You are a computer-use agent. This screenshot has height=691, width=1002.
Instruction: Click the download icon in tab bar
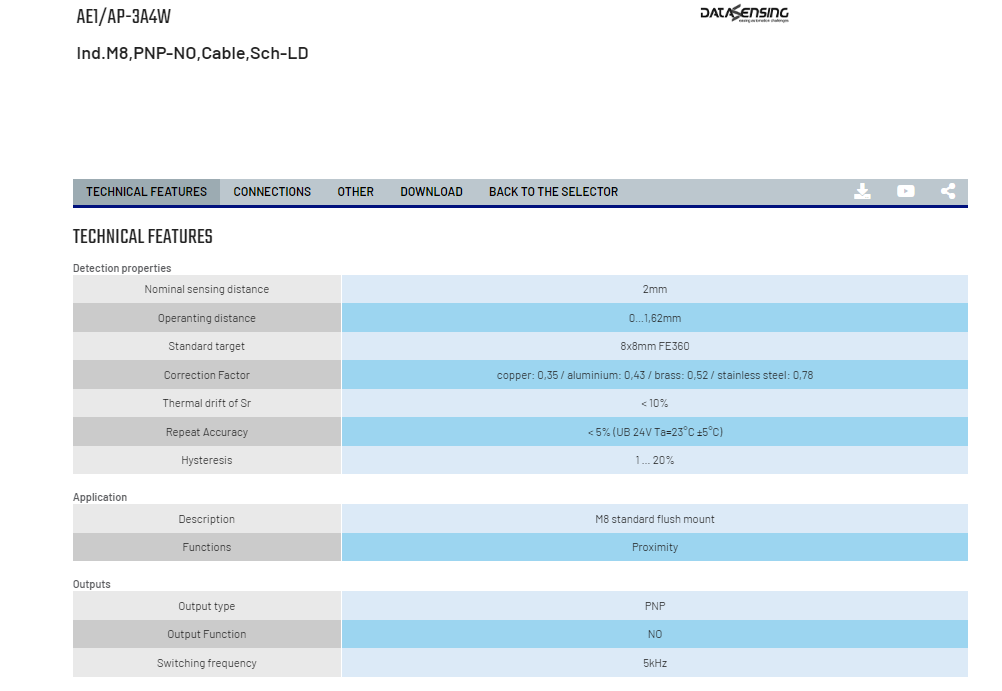[862, 191]
